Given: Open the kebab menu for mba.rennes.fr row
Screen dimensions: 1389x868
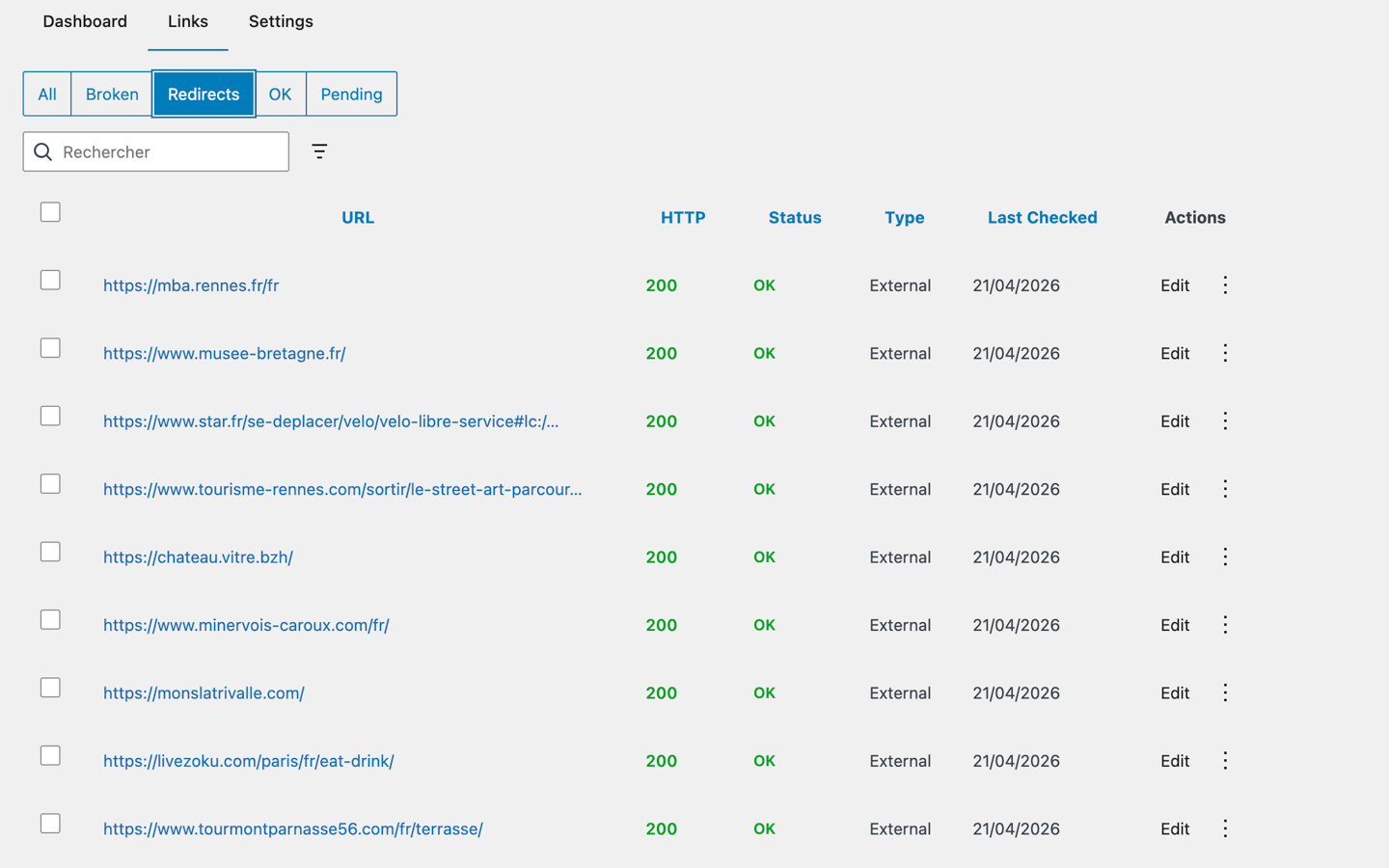Looking at the screenshot, I should [x=1225, y=285].
